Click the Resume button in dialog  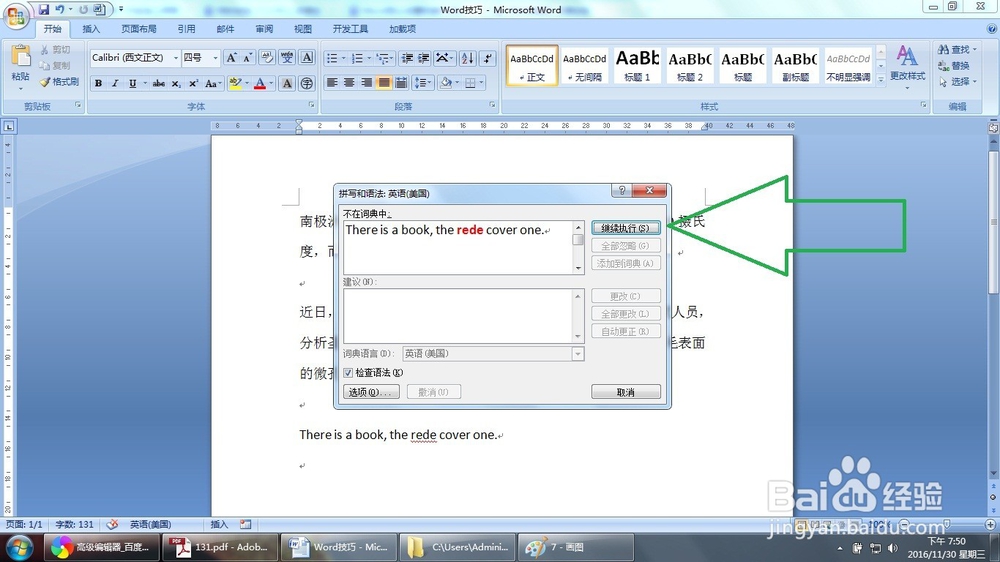(626, 228)
